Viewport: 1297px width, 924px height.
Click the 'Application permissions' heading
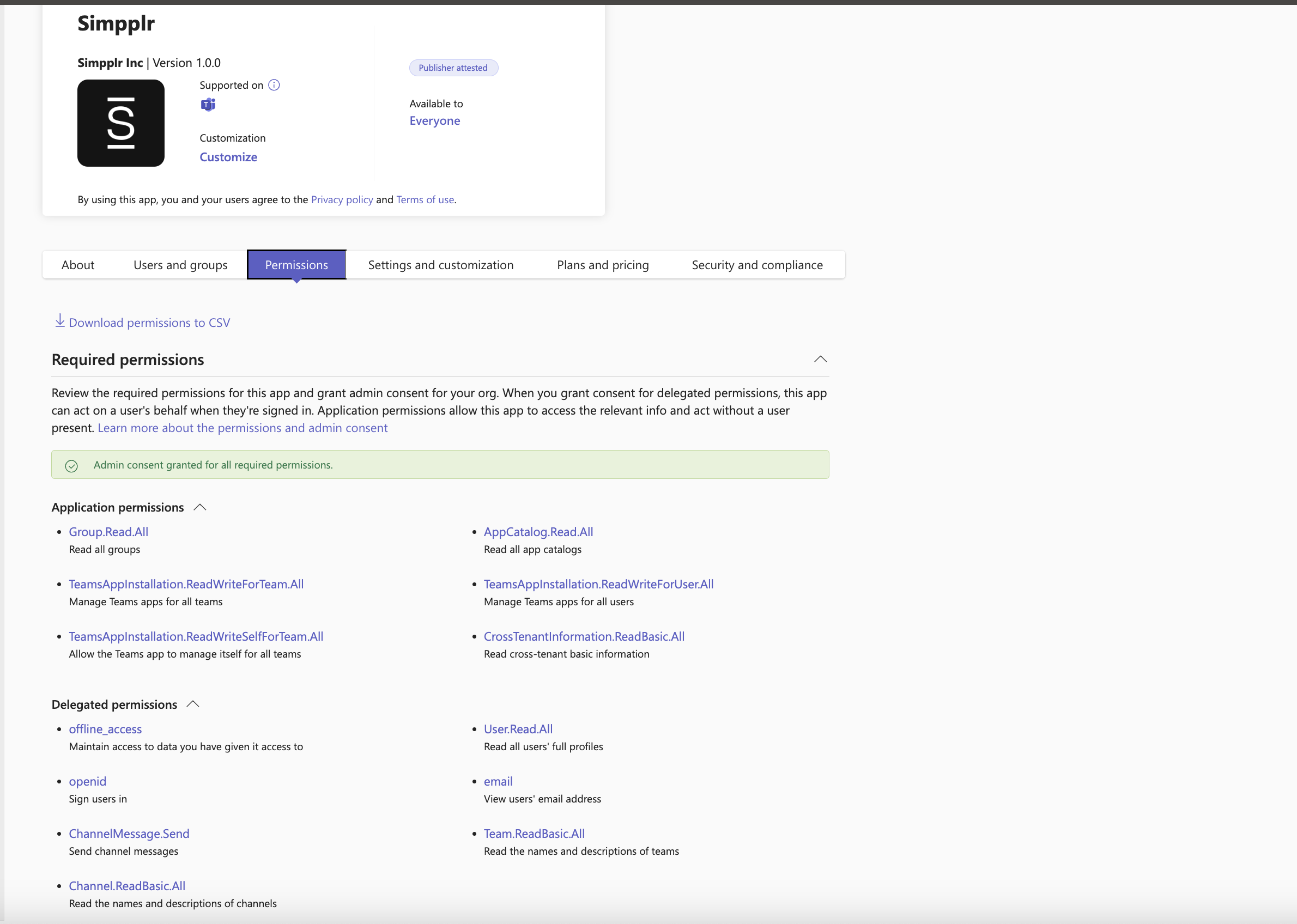[x=118, y=507]
